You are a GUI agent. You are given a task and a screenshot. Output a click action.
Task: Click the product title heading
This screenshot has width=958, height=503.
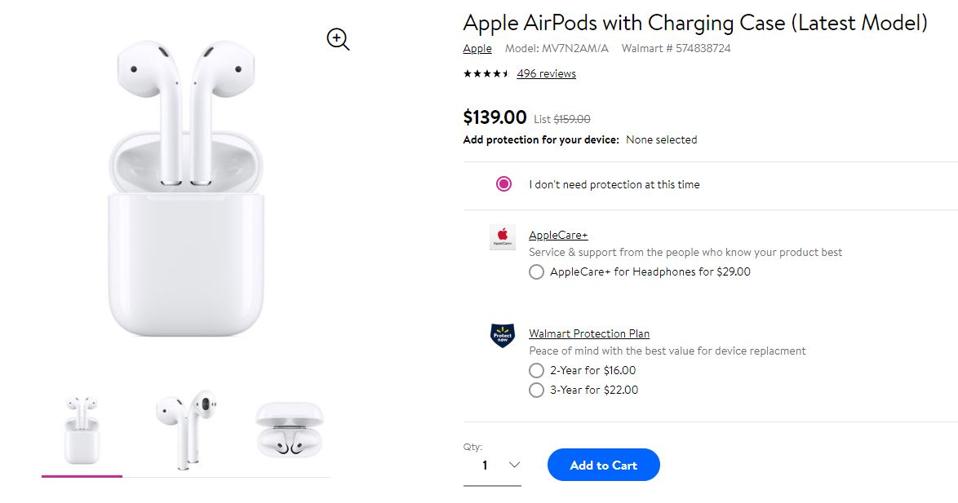(695, 22)
